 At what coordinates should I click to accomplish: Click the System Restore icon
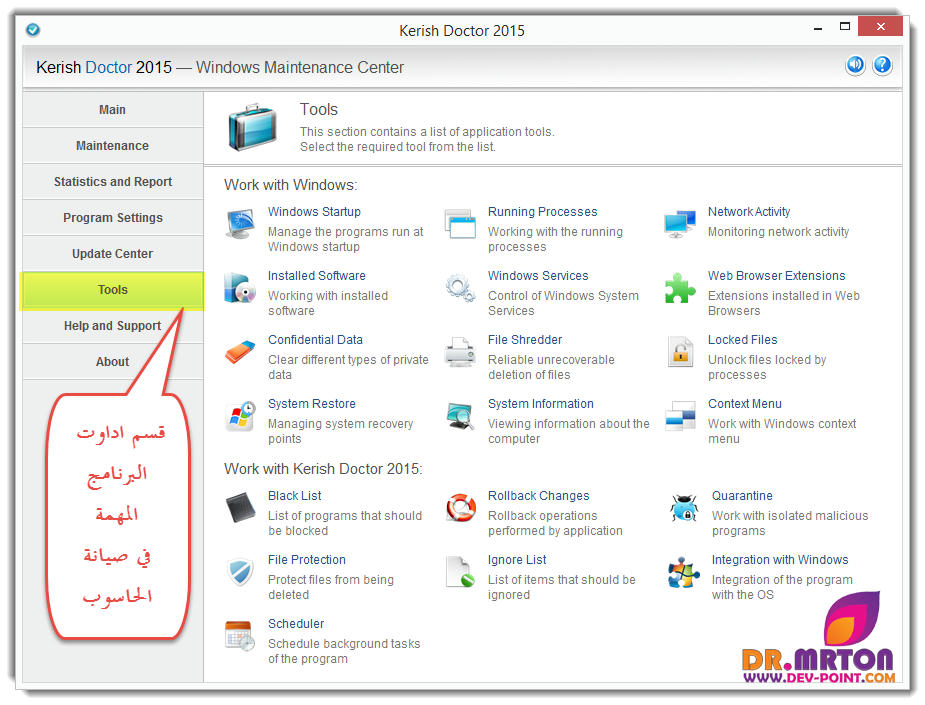(x=240, y=416)
